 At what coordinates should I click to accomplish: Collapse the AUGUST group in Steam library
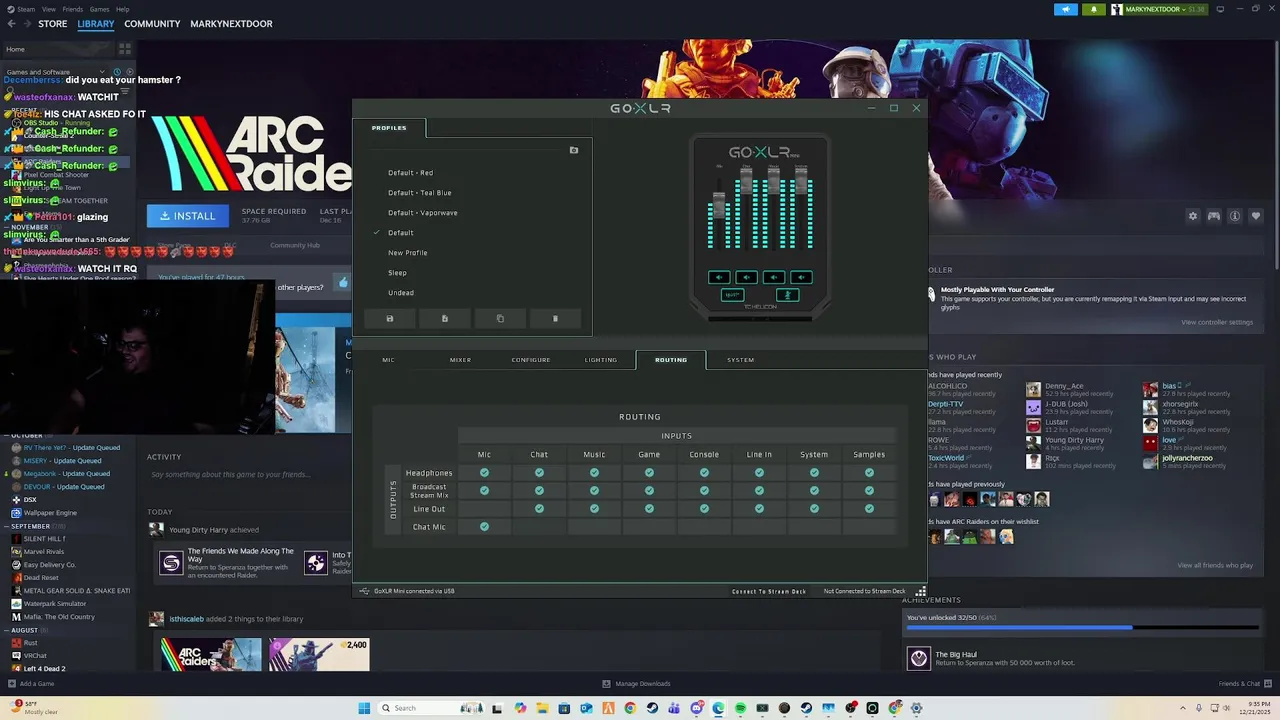coord(7,630)
